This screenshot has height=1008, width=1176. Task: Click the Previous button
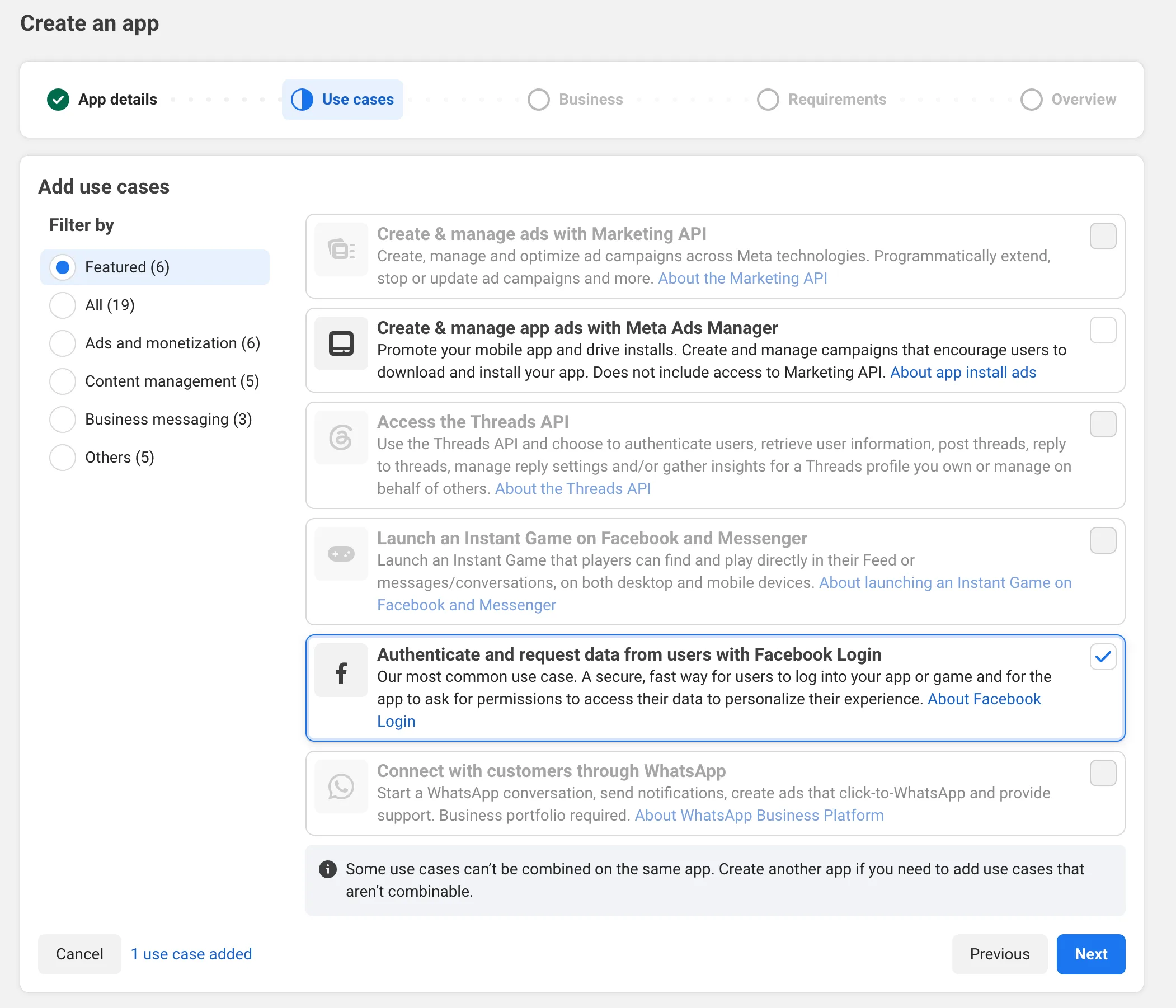(x=999, y=954)
